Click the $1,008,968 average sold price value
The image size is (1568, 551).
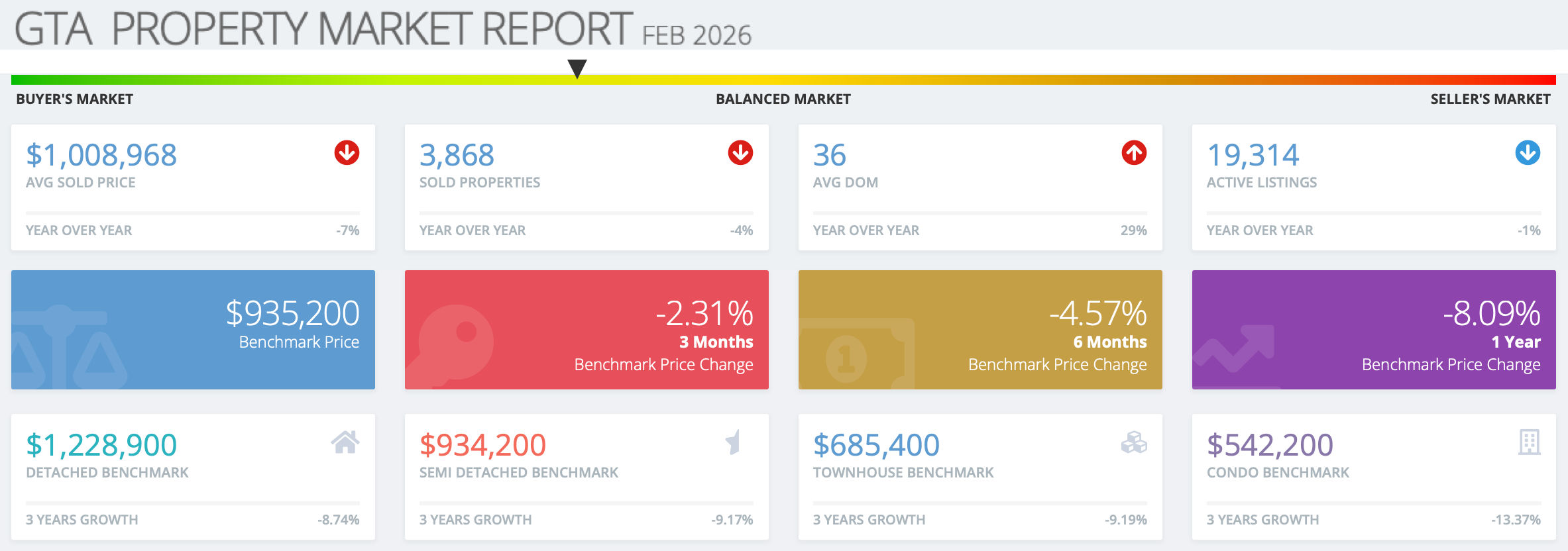point(101,156)
